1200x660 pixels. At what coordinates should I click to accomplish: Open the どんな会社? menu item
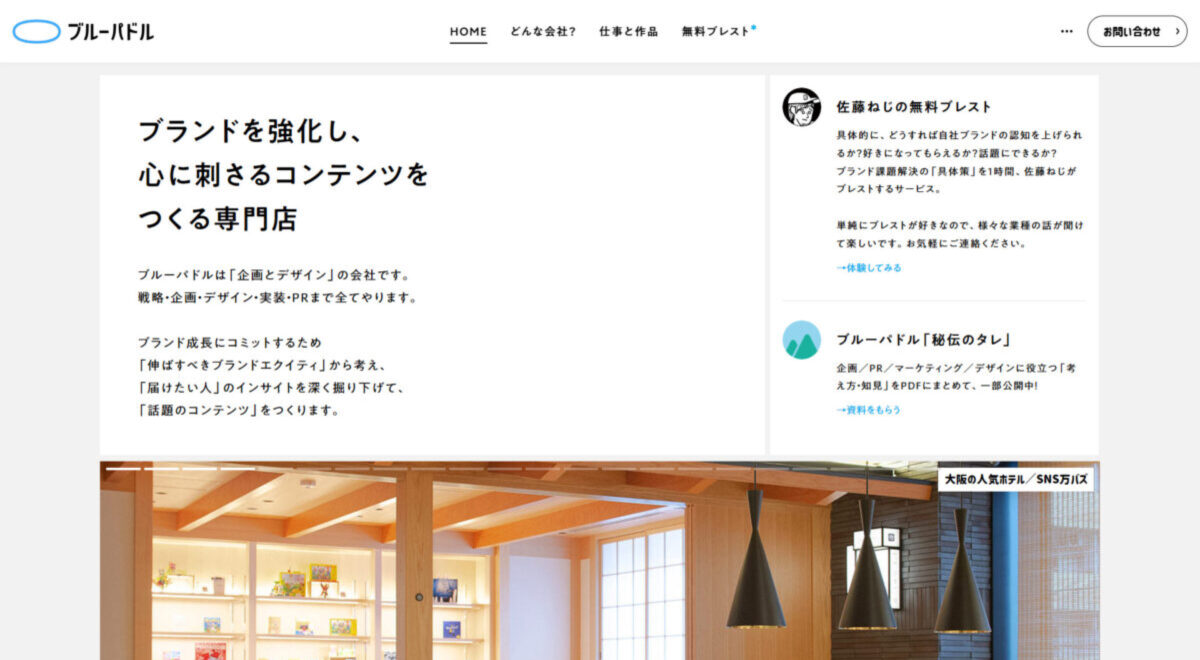[x=543, y=31]
